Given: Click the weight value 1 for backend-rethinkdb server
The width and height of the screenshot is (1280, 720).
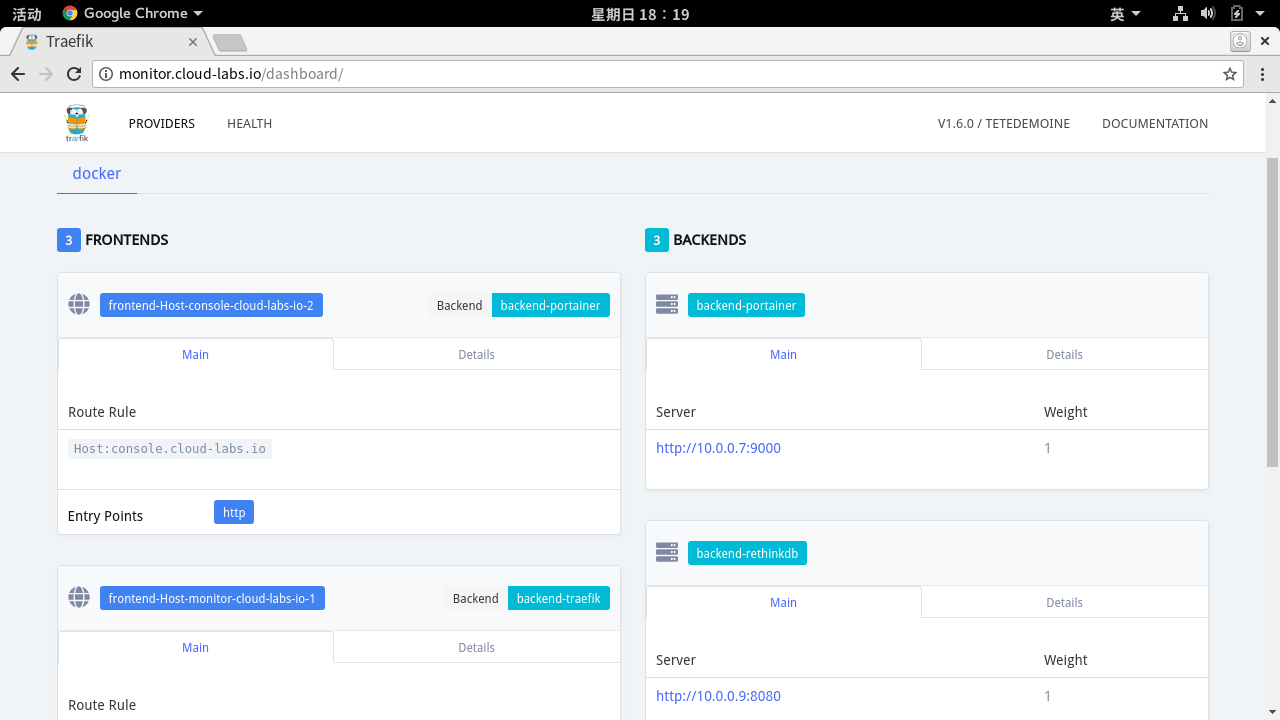Looking at the screenshot, I should pos(1047,696).
